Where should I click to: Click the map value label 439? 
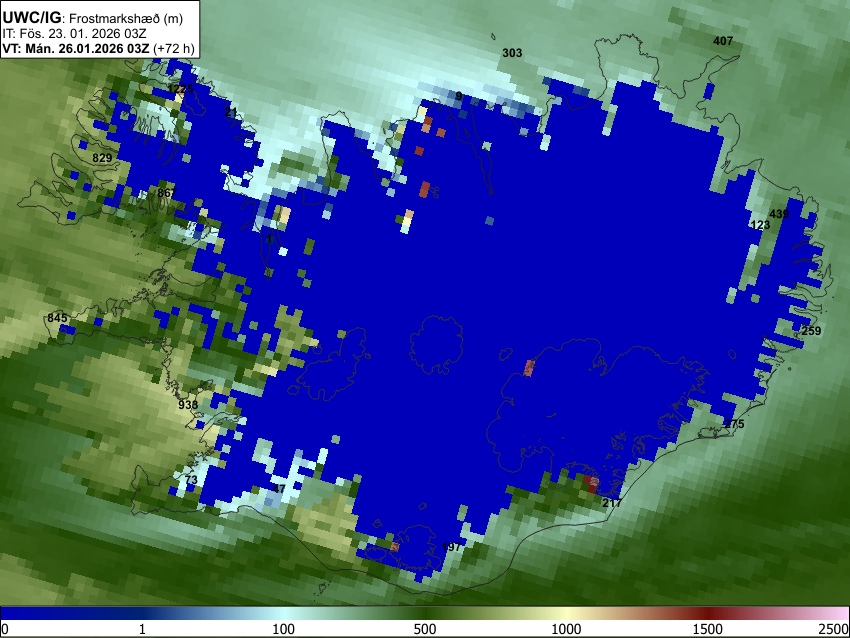pos(779,214)
